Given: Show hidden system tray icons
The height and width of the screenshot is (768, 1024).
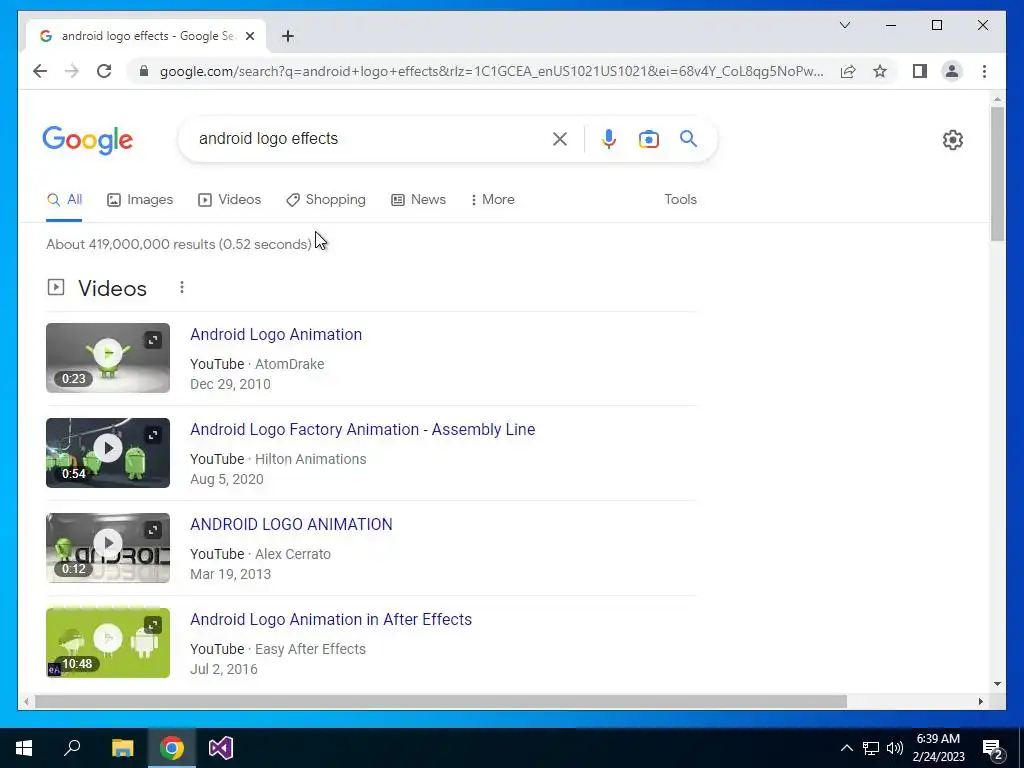Looking at the screenshot, I should coord(846,748).
